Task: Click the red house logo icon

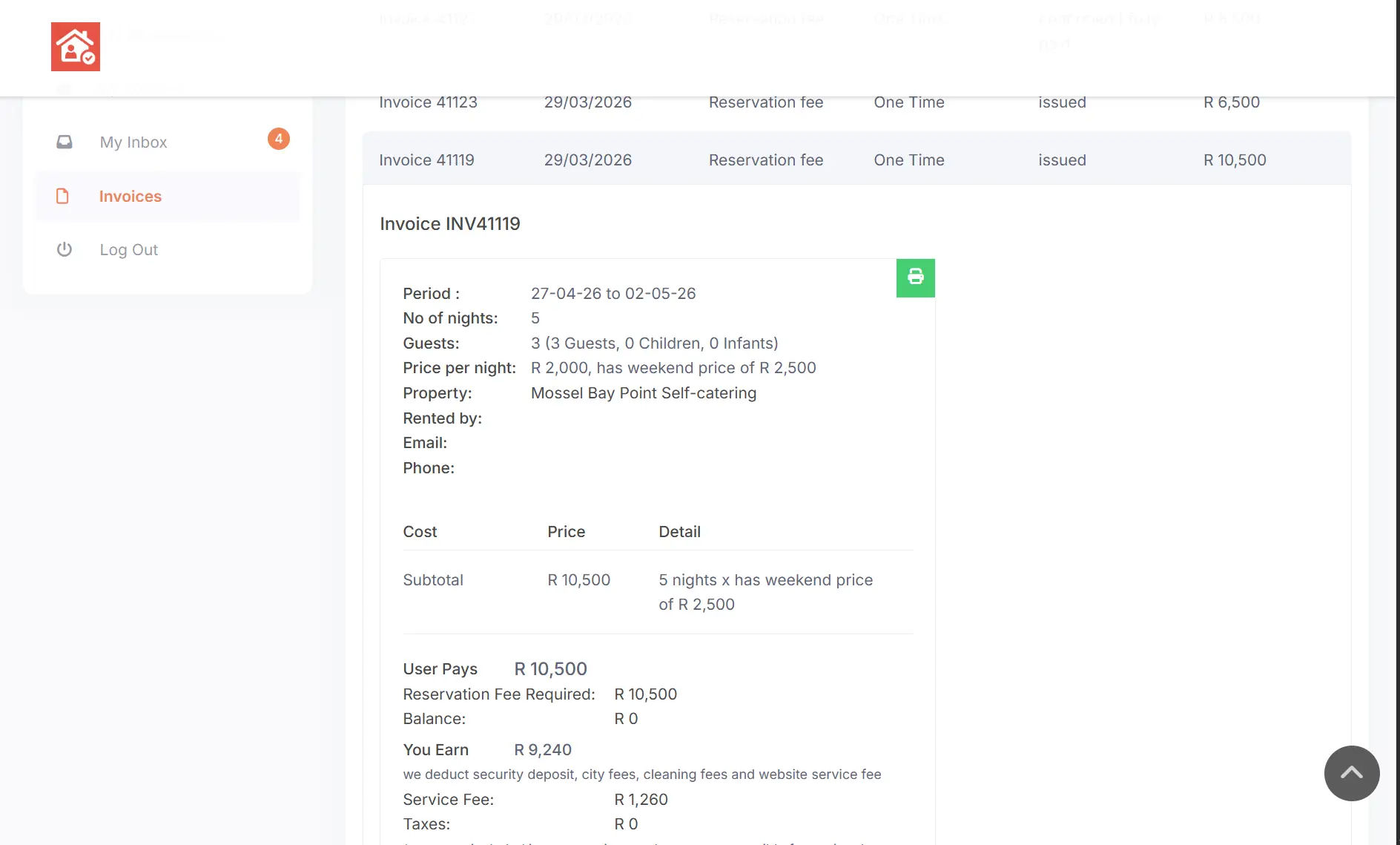Action: click(x=76, y=47)
